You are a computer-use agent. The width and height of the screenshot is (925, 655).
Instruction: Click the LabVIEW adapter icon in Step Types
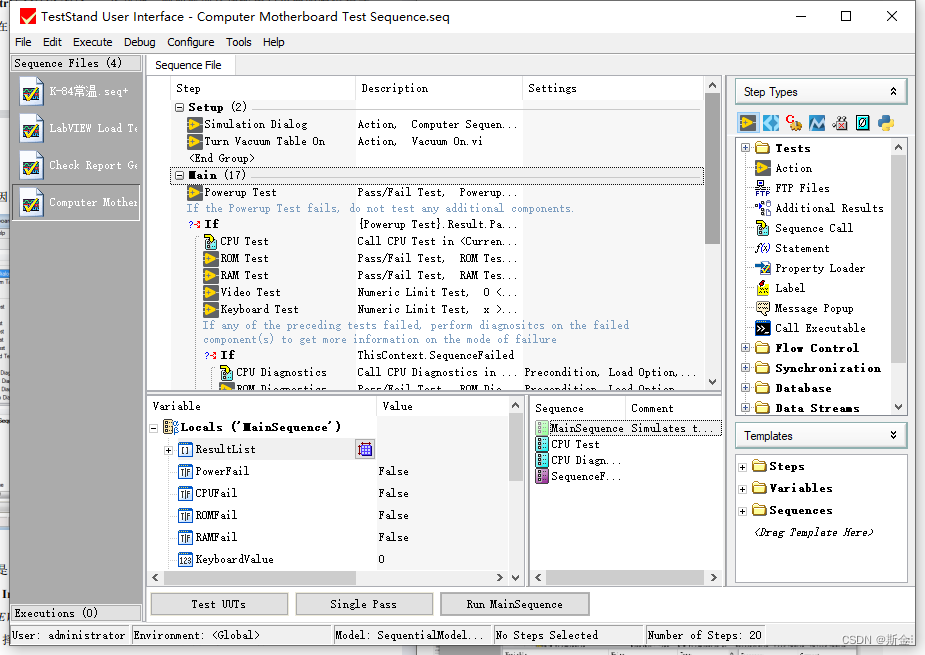(x=747, y=123)
